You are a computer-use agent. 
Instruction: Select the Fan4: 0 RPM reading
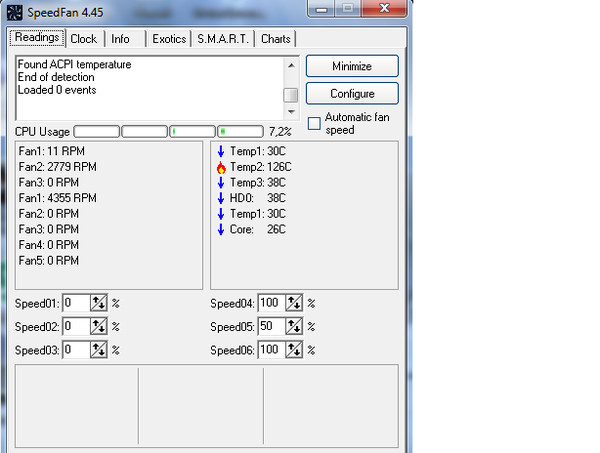tap(49, 245)
